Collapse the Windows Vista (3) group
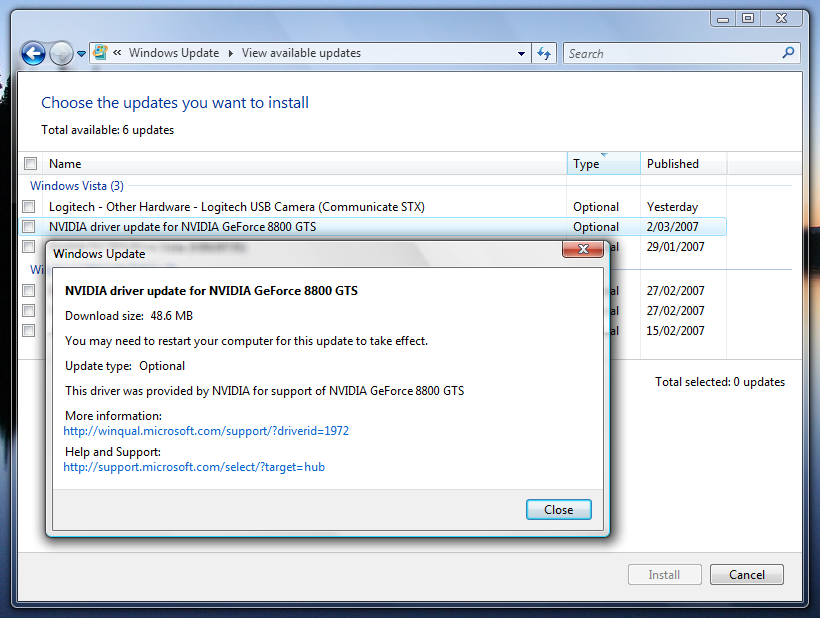This screenshot has height=618, width=820. [x=77, y=186]
